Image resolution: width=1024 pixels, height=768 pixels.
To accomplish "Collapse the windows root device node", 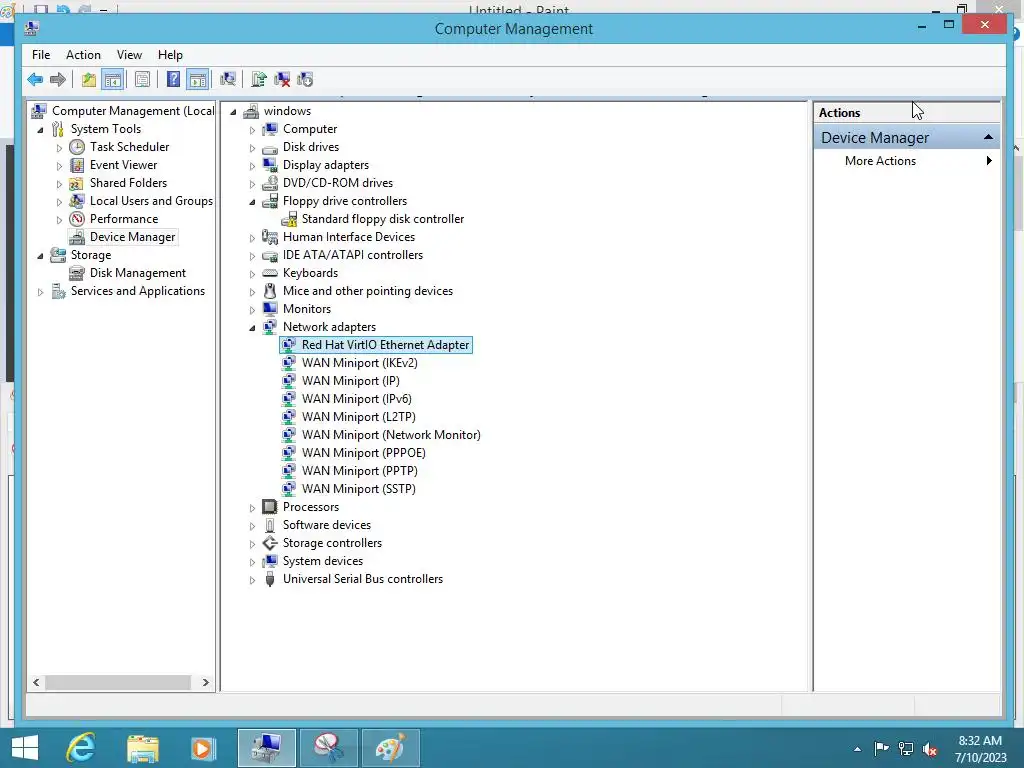I will [233, 112].
